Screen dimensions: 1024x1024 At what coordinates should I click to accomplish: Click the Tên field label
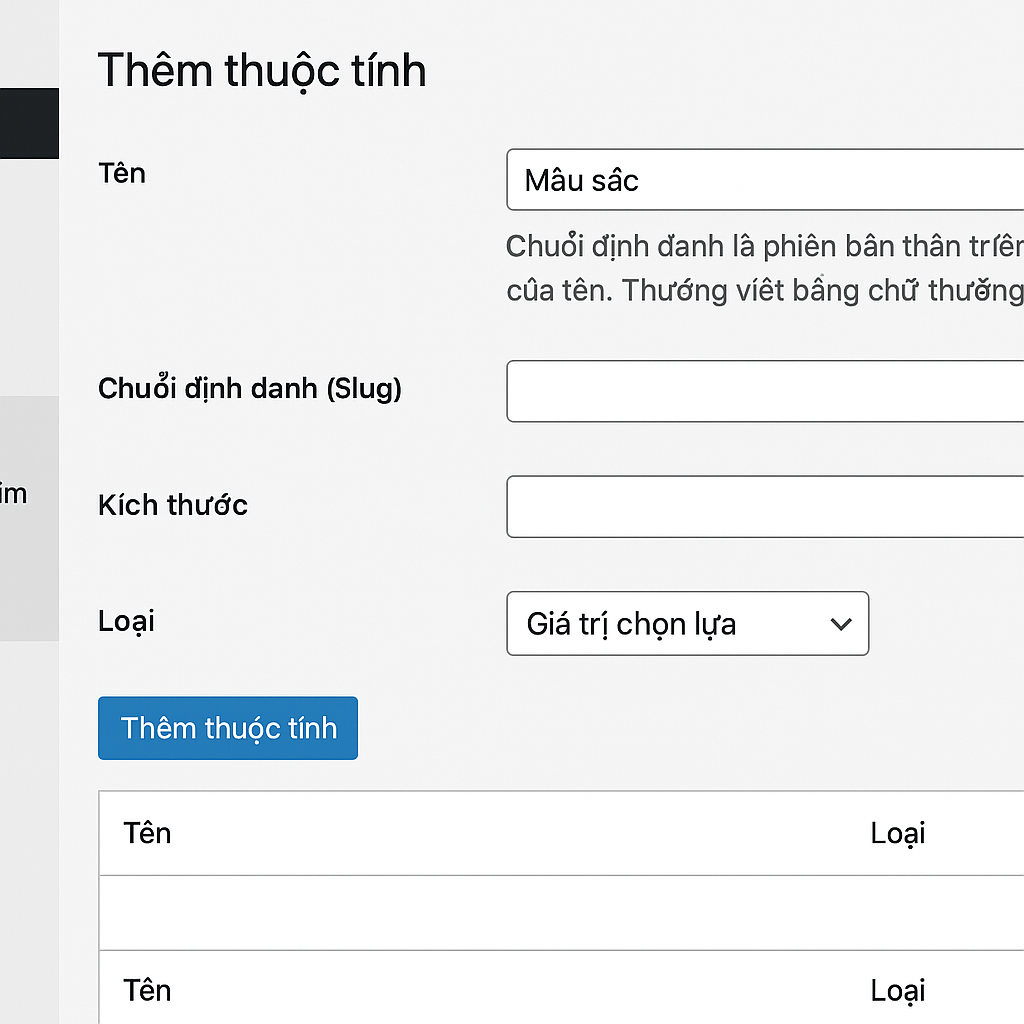click(121, 173)
